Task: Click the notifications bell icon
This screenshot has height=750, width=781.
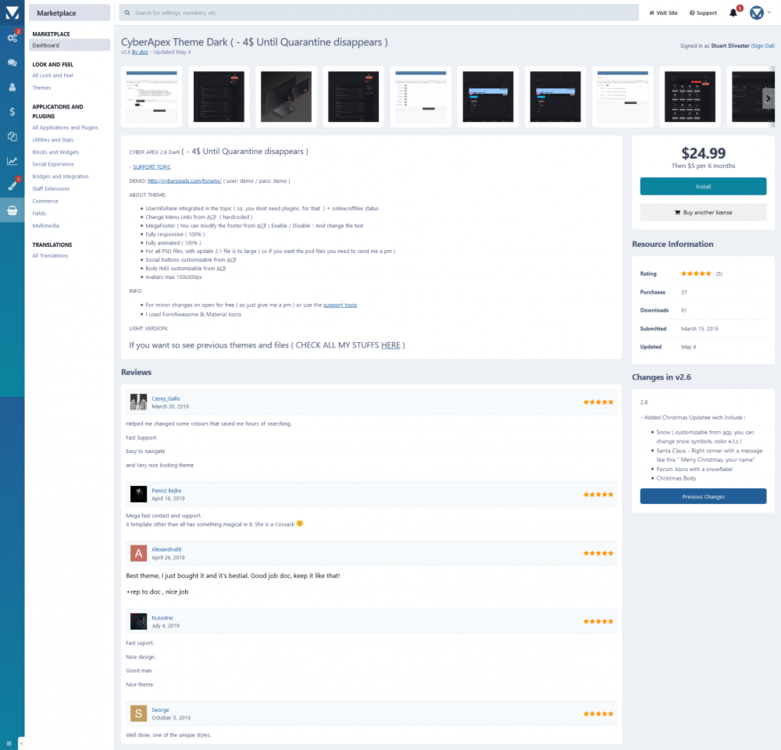Action: coord(733,13)
